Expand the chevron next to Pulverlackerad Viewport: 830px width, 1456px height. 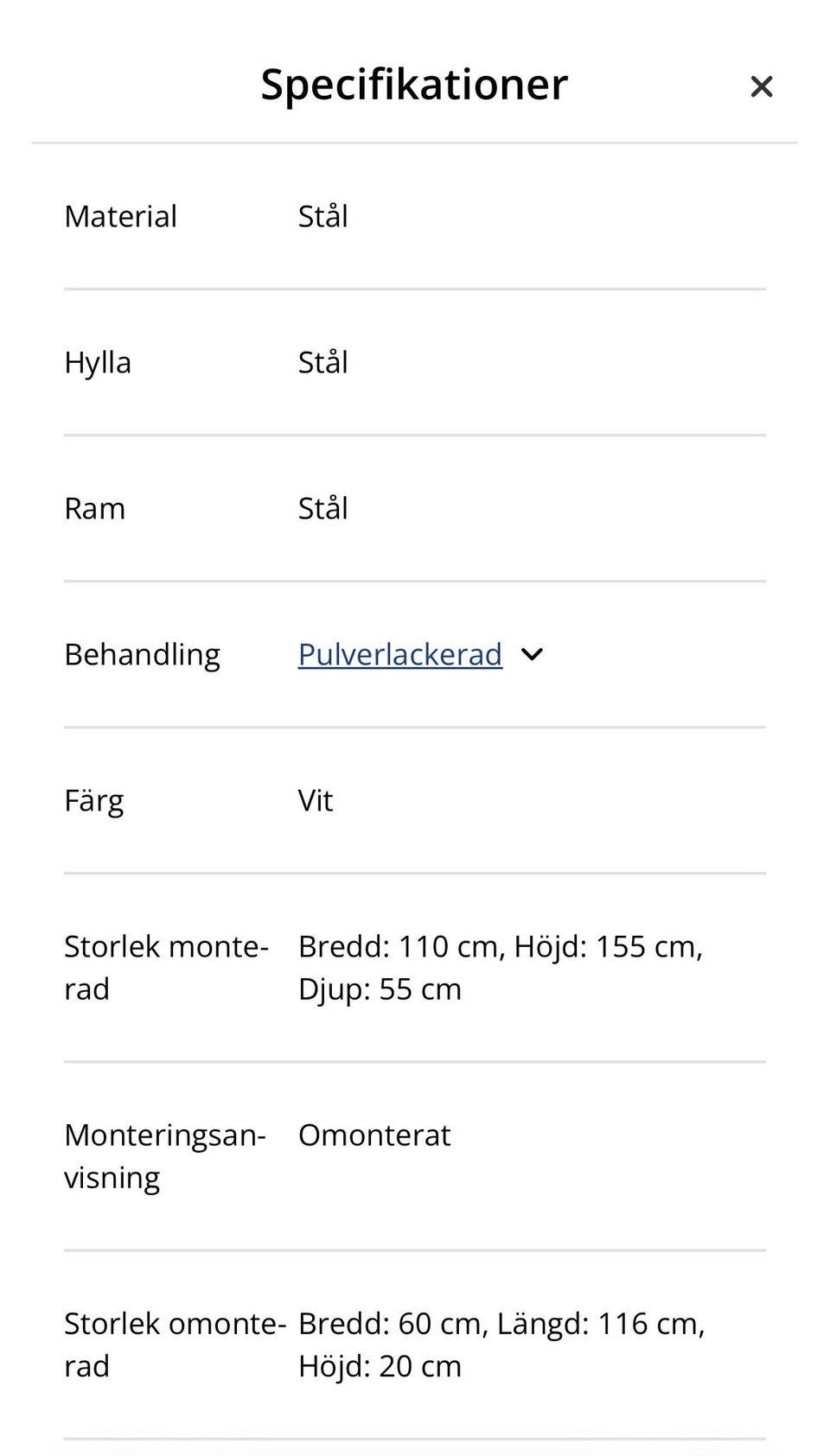(533, 655)
